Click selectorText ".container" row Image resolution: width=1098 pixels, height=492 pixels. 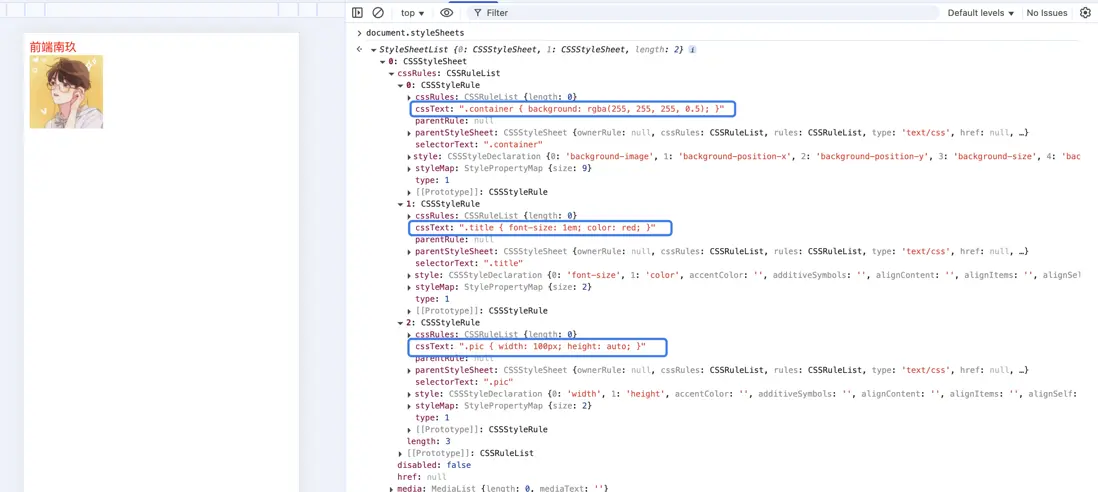(479, 144)
